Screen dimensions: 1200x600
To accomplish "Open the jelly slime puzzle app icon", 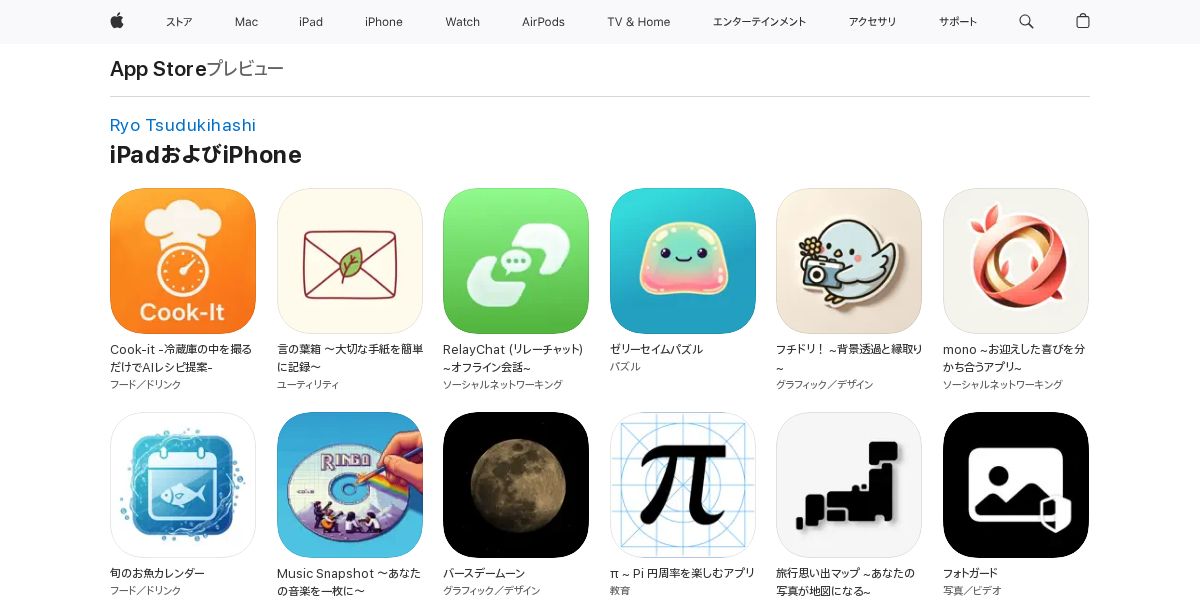I will coord(683,261).
